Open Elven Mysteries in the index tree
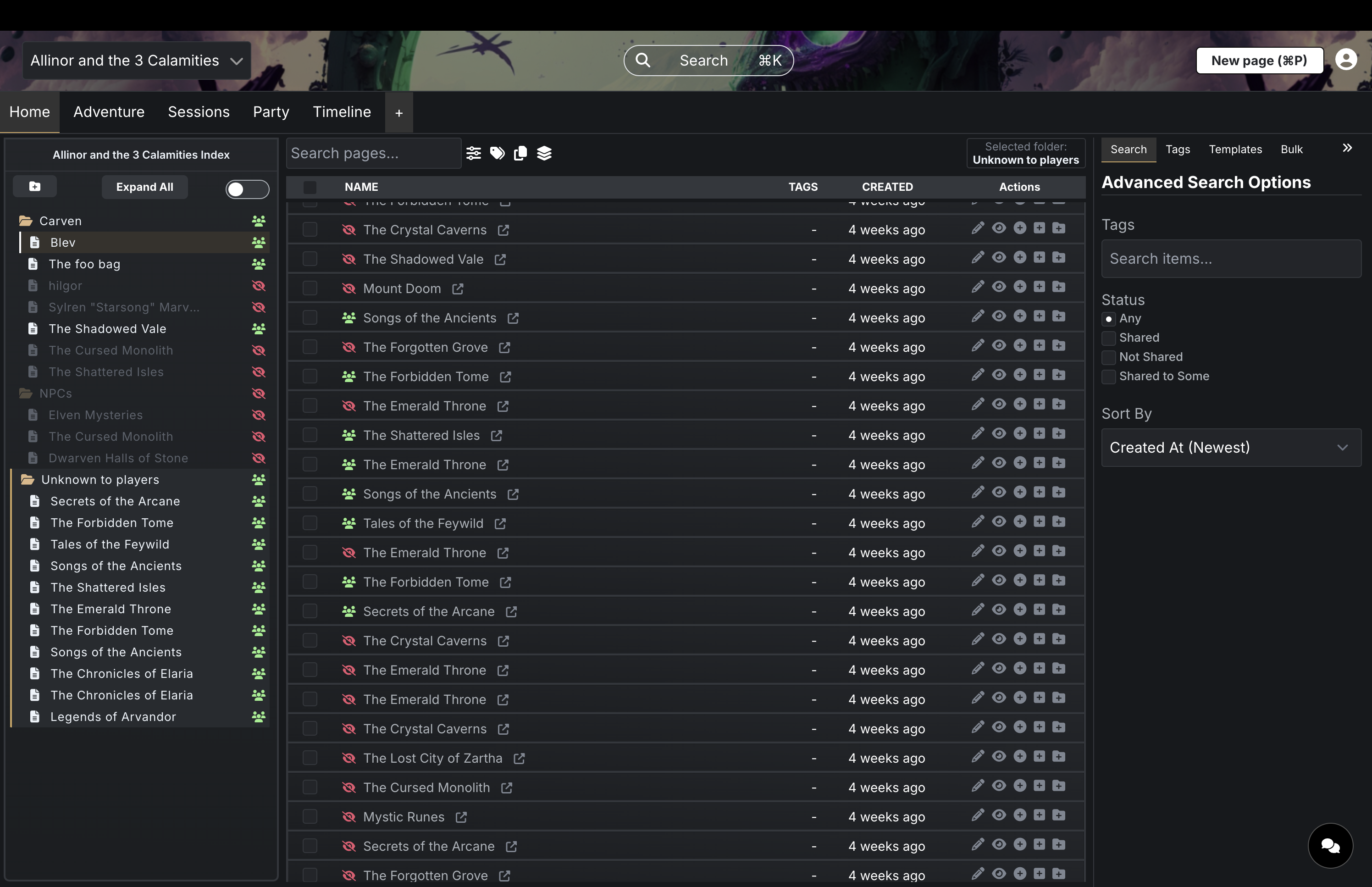1372x887 pixels. point(95,415)
